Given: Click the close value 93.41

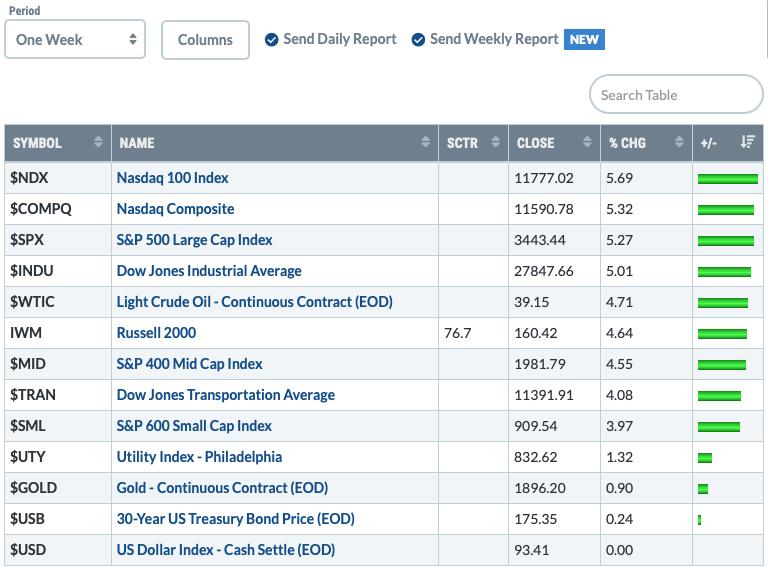Looking at the screenshot, I should (x=531, y=550).
